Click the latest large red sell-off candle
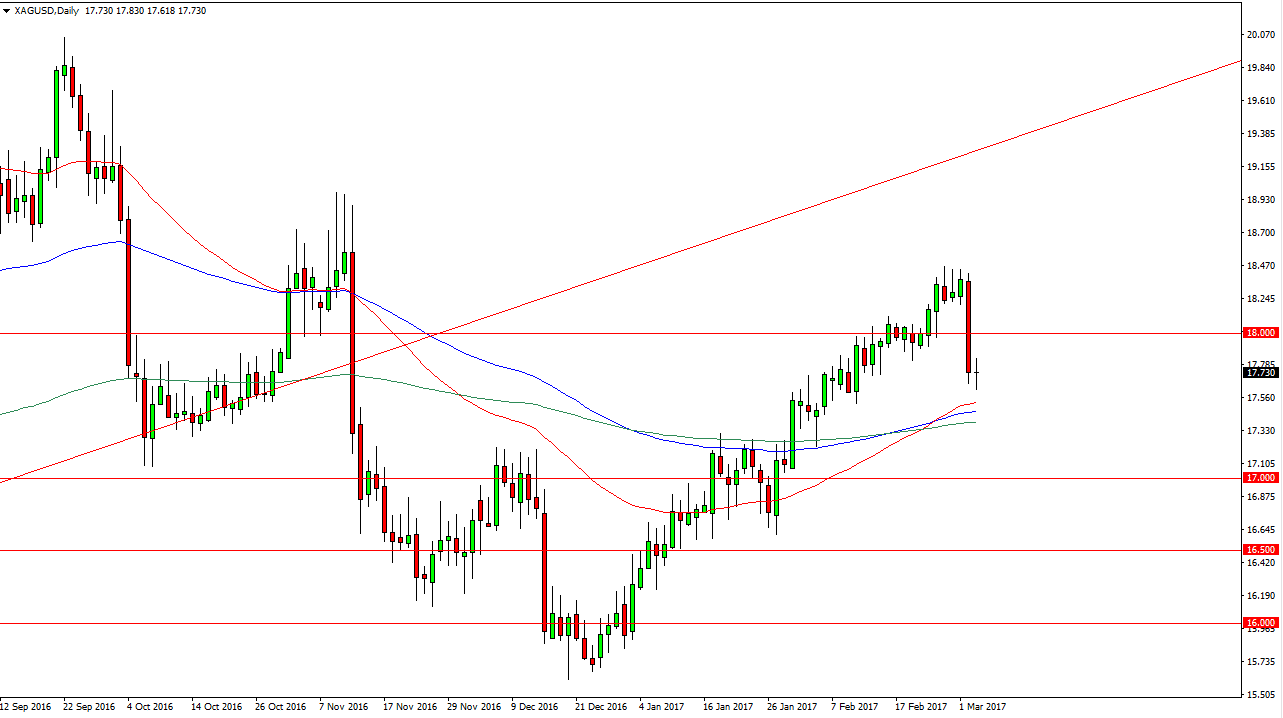Screen dimensions: 1283x718 click(x=969, y=327)
